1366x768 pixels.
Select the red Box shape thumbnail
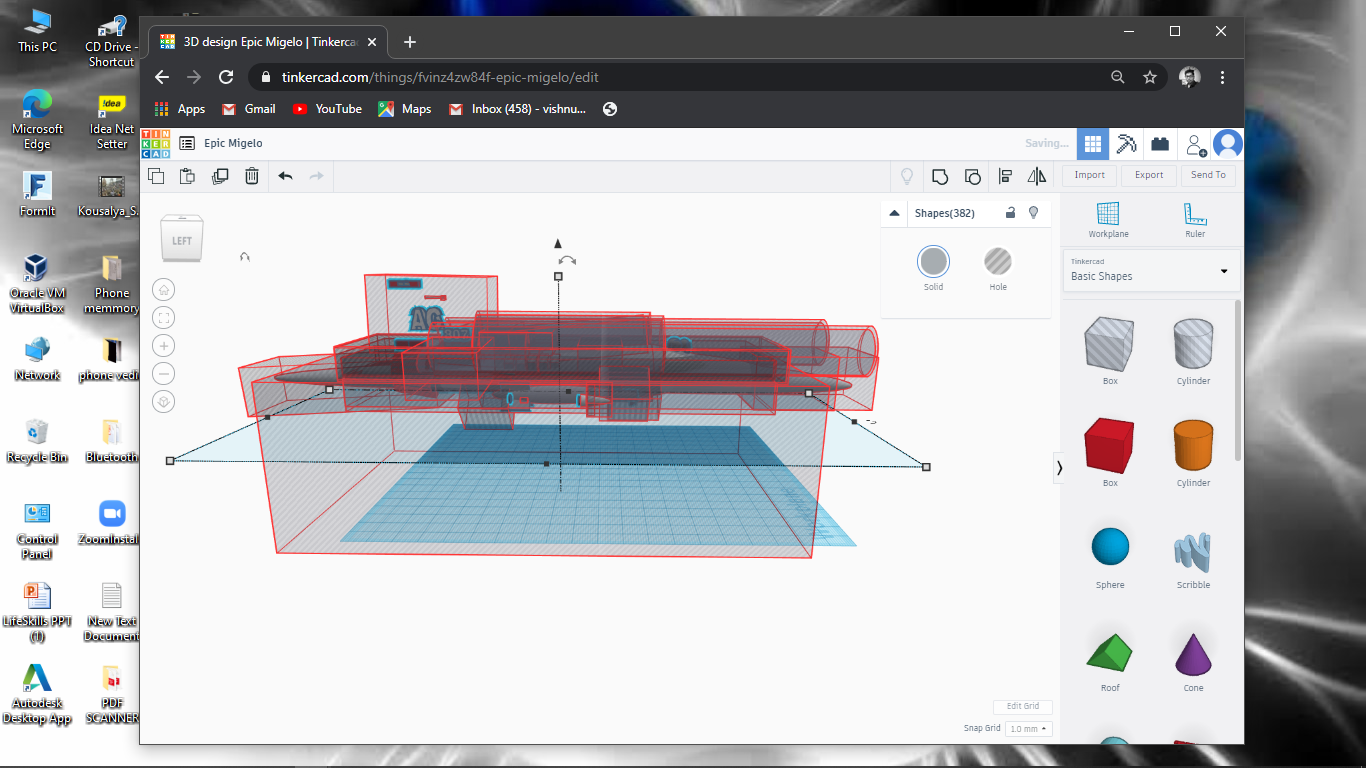[x=1109, y=447]
